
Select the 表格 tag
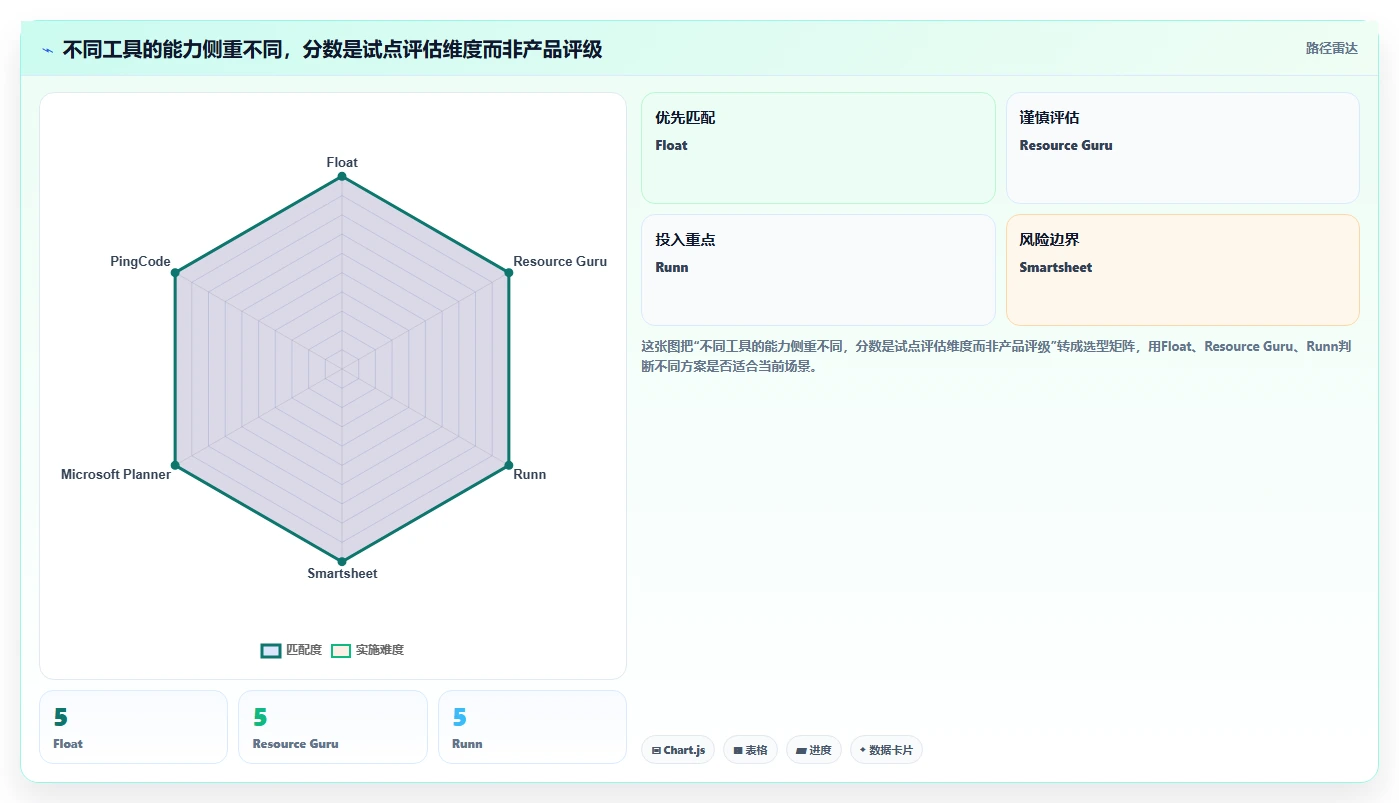(750, 750)
